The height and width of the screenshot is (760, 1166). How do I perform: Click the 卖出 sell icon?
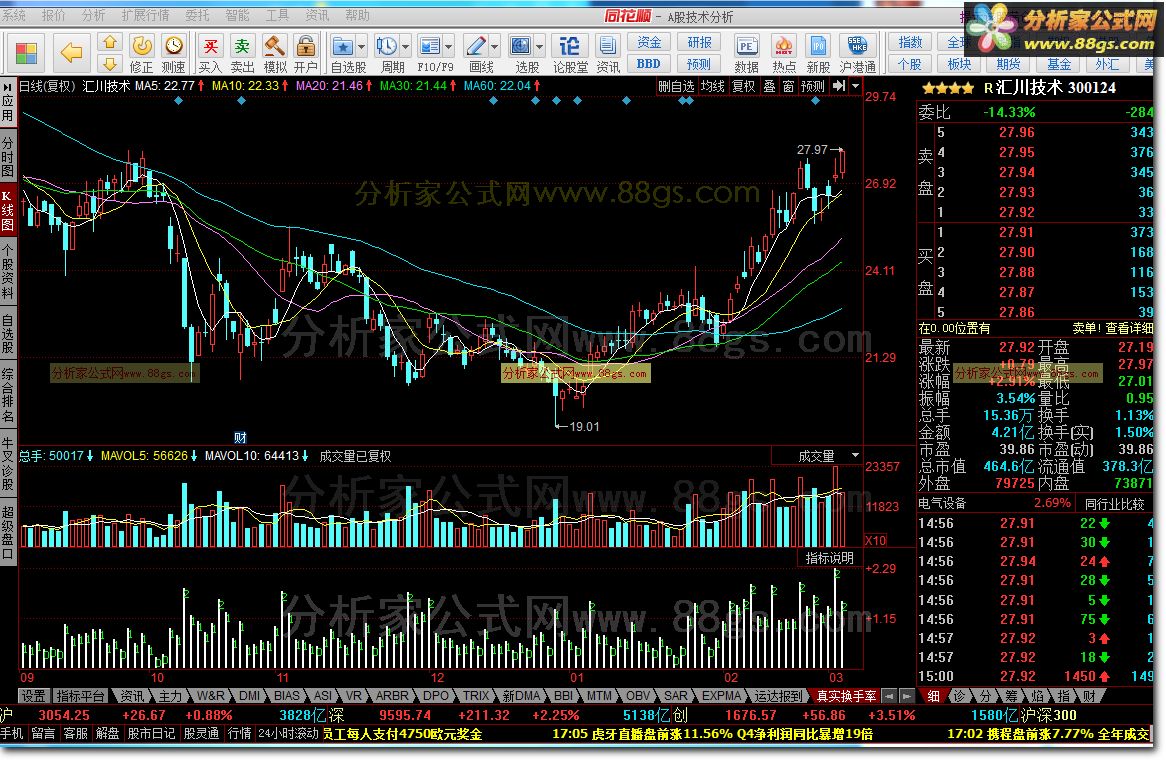[x=242, y=53]
